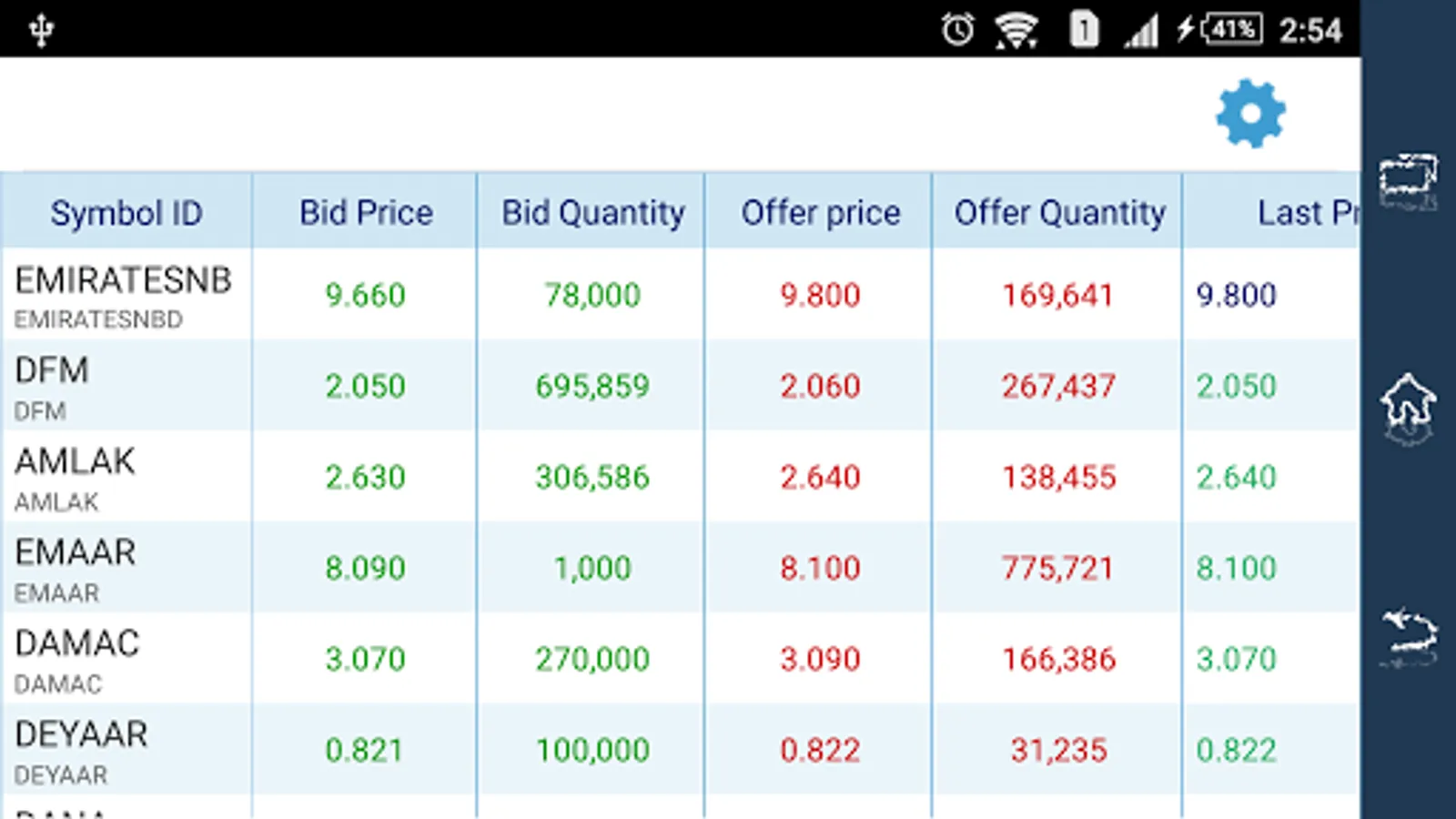Tap DAMAC offer price 3.090

820,659
